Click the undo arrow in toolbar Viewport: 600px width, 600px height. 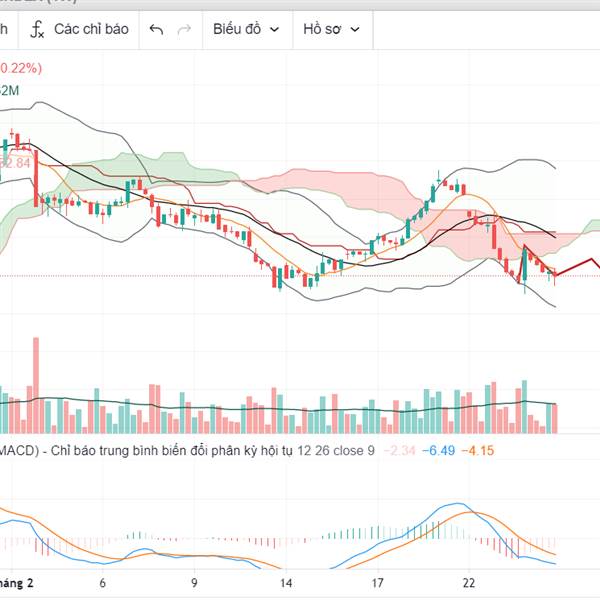coord(156,29)
